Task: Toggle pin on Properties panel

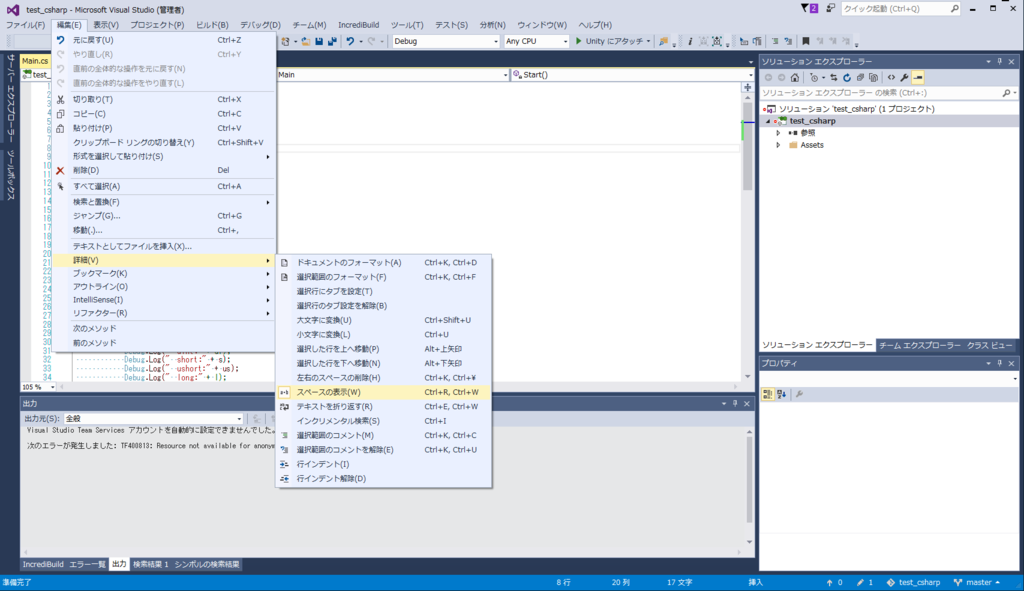Action: click(x=999, y=363)
